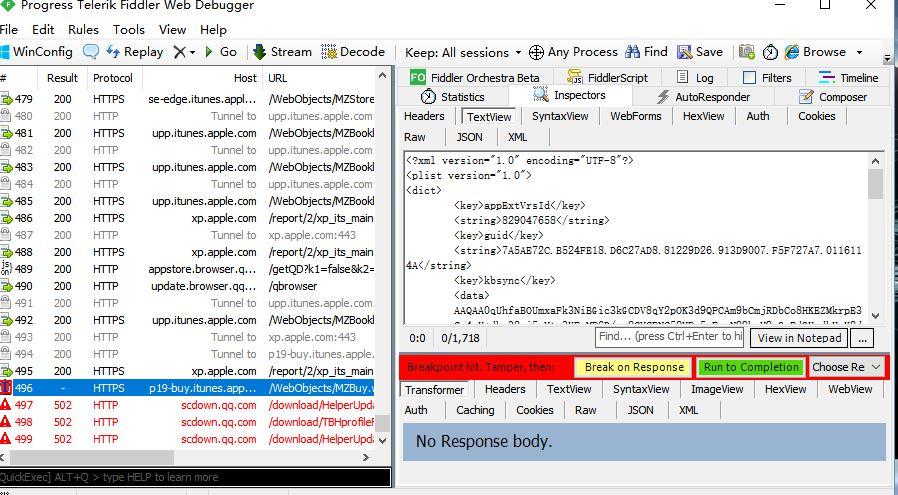Viewport: 898px width, 495px height.
Task: Click the Find text input field
Action: point(669,337)
